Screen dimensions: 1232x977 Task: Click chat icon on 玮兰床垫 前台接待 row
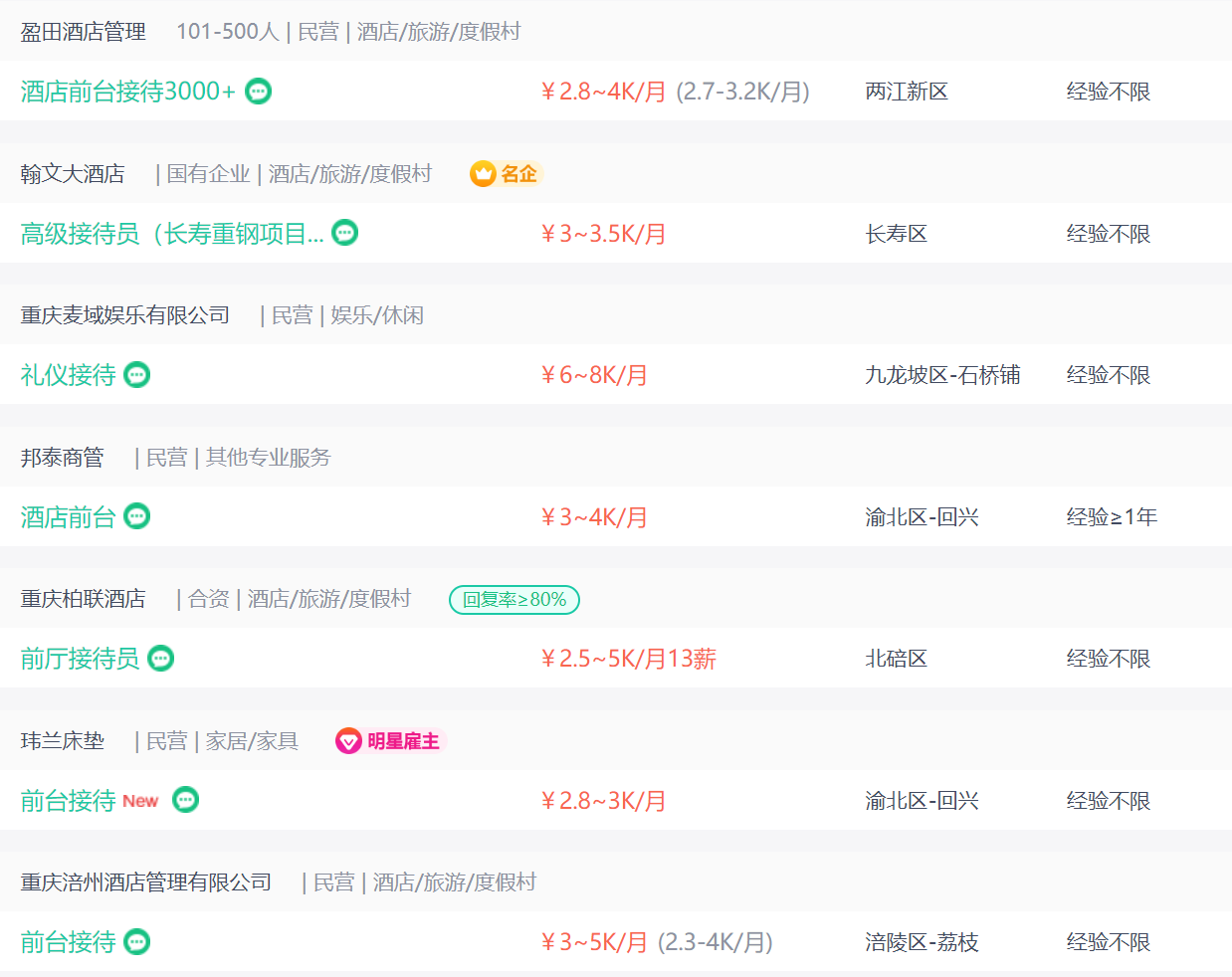pos(185,800)
